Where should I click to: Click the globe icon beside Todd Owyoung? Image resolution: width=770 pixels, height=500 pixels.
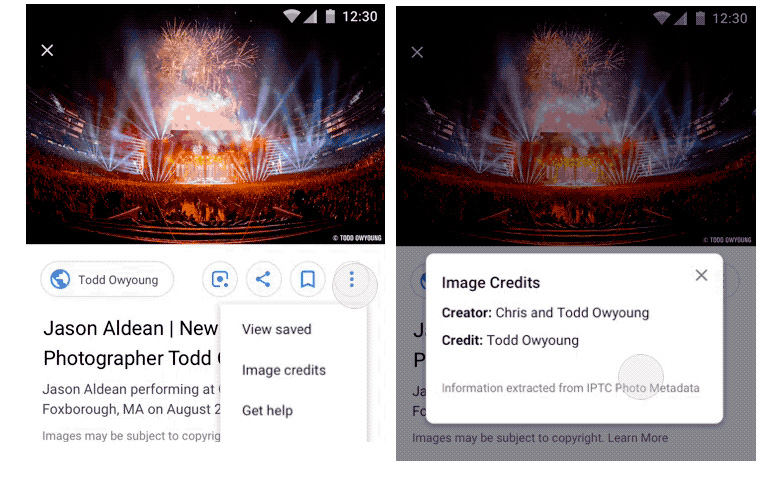60,280
